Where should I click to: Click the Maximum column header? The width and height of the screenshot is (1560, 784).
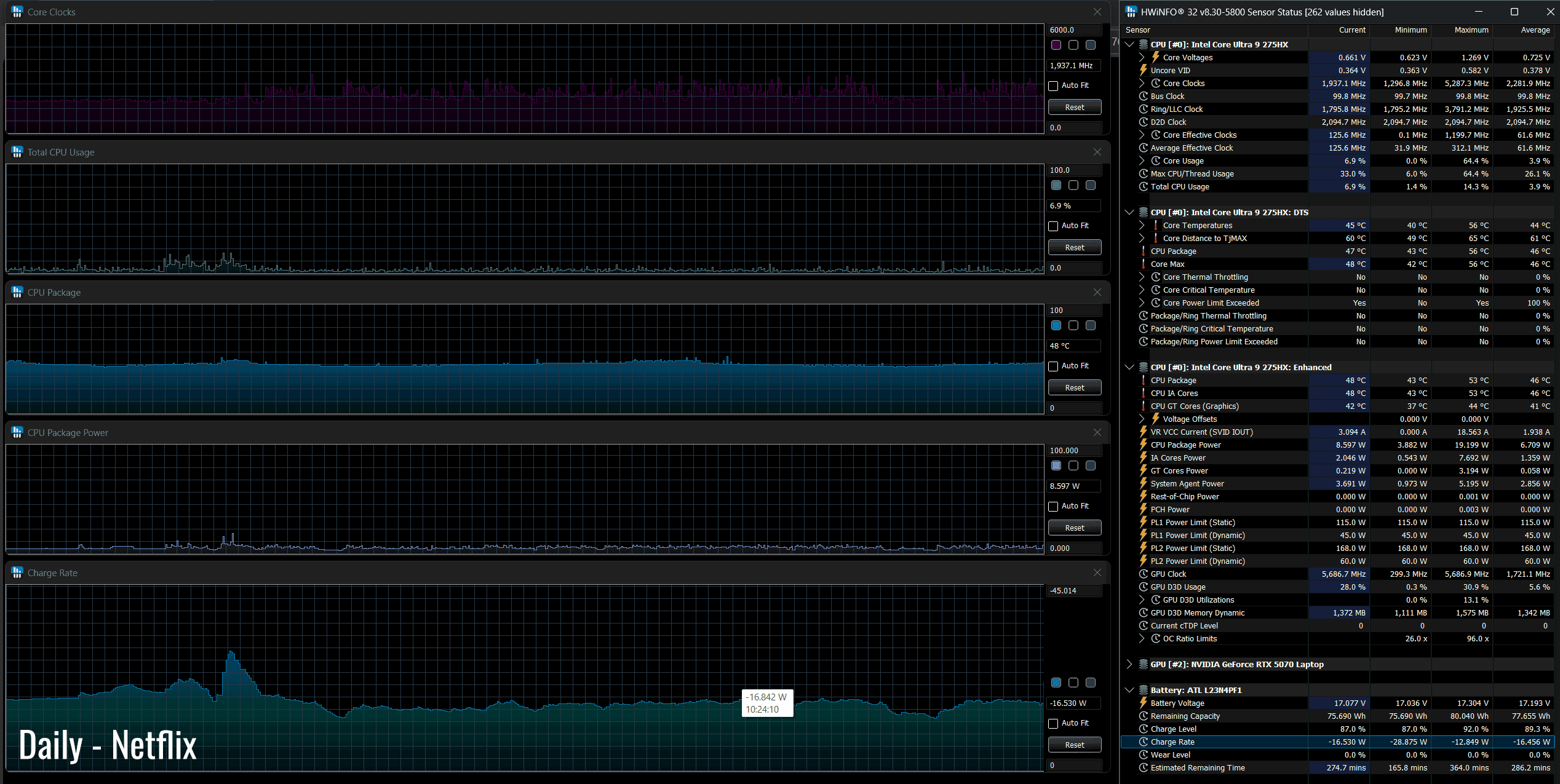(1471, 30)
